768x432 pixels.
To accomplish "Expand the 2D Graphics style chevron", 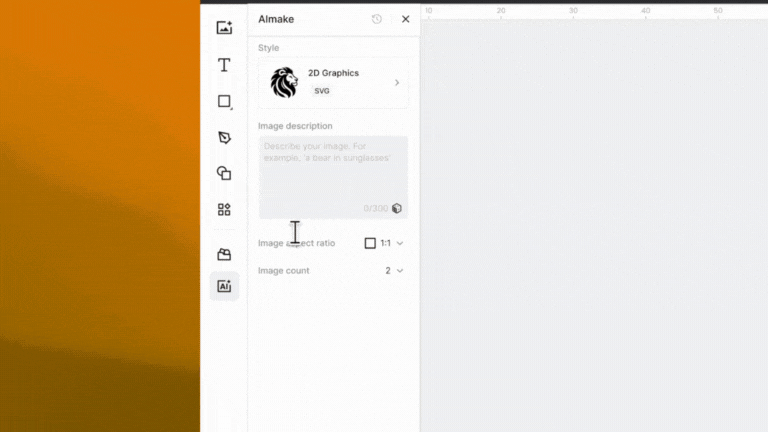I will 397,83.
